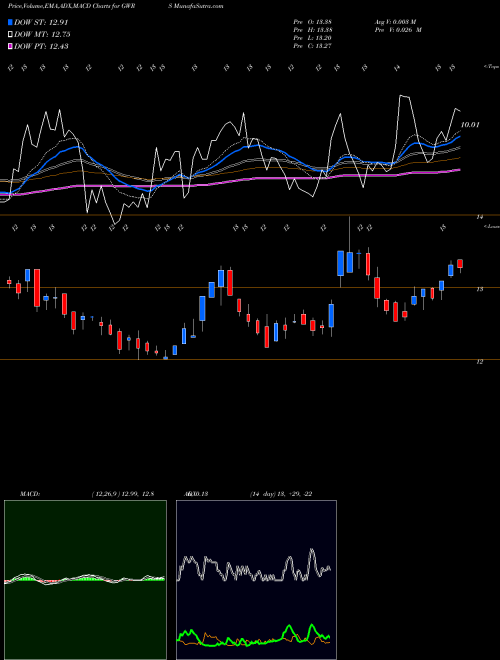Viewport: 500px width, 660px height.
Task: Click the price axis label 13
Action: [x=480, y=289]
